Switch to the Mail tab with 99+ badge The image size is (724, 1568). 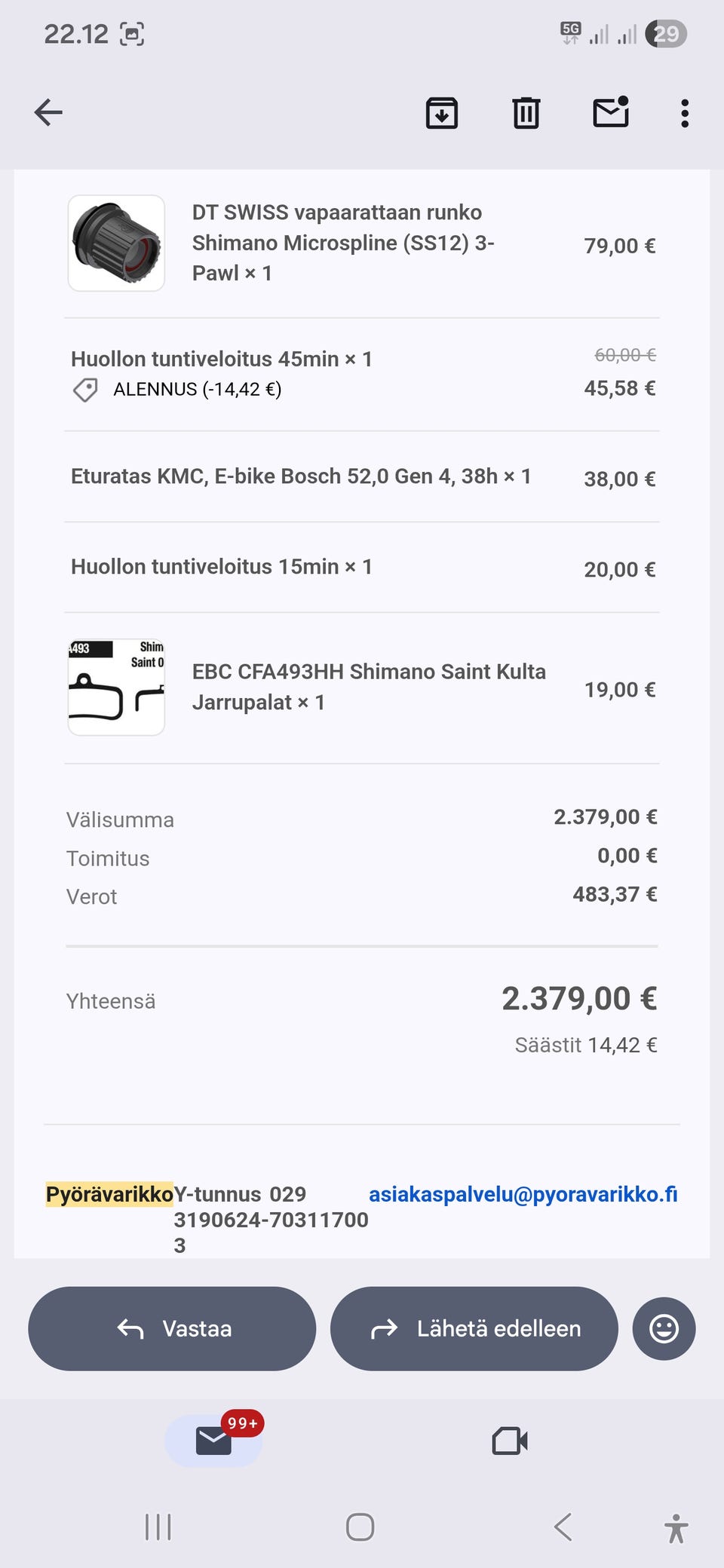(x=214, y=1441)
